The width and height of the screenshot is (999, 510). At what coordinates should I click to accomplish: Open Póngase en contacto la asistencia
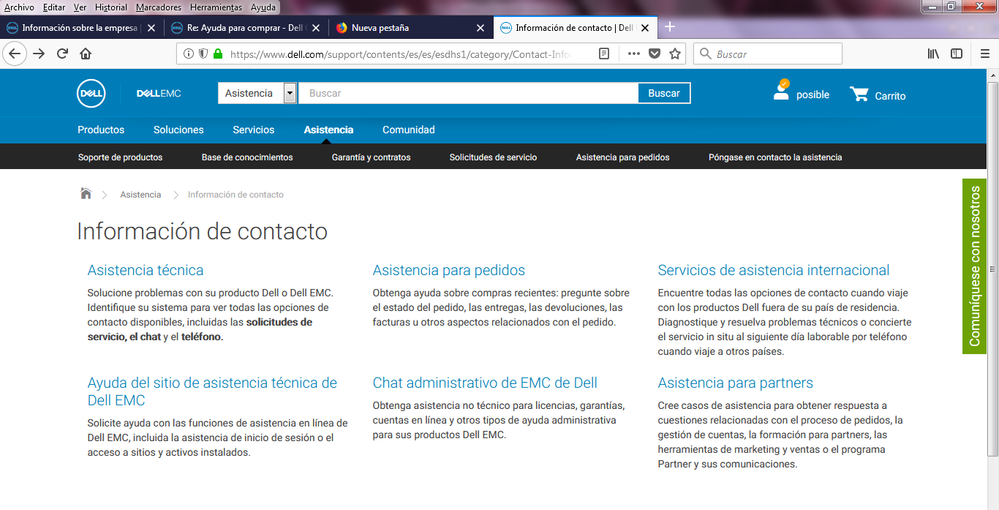(x=775, y=157)
